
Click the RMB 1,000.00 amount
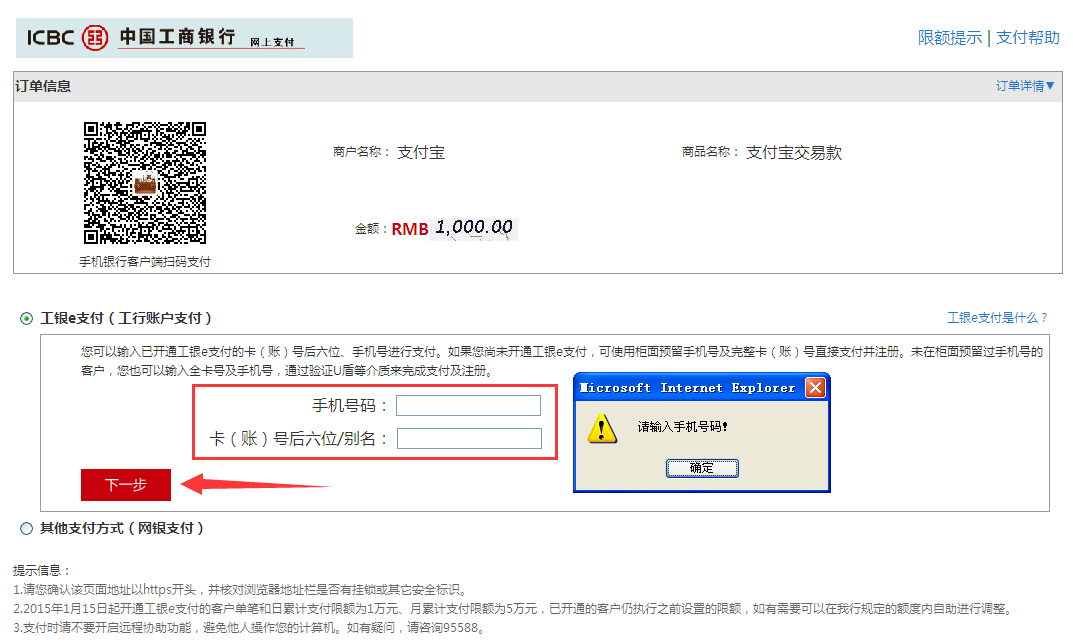coord(453,228)
